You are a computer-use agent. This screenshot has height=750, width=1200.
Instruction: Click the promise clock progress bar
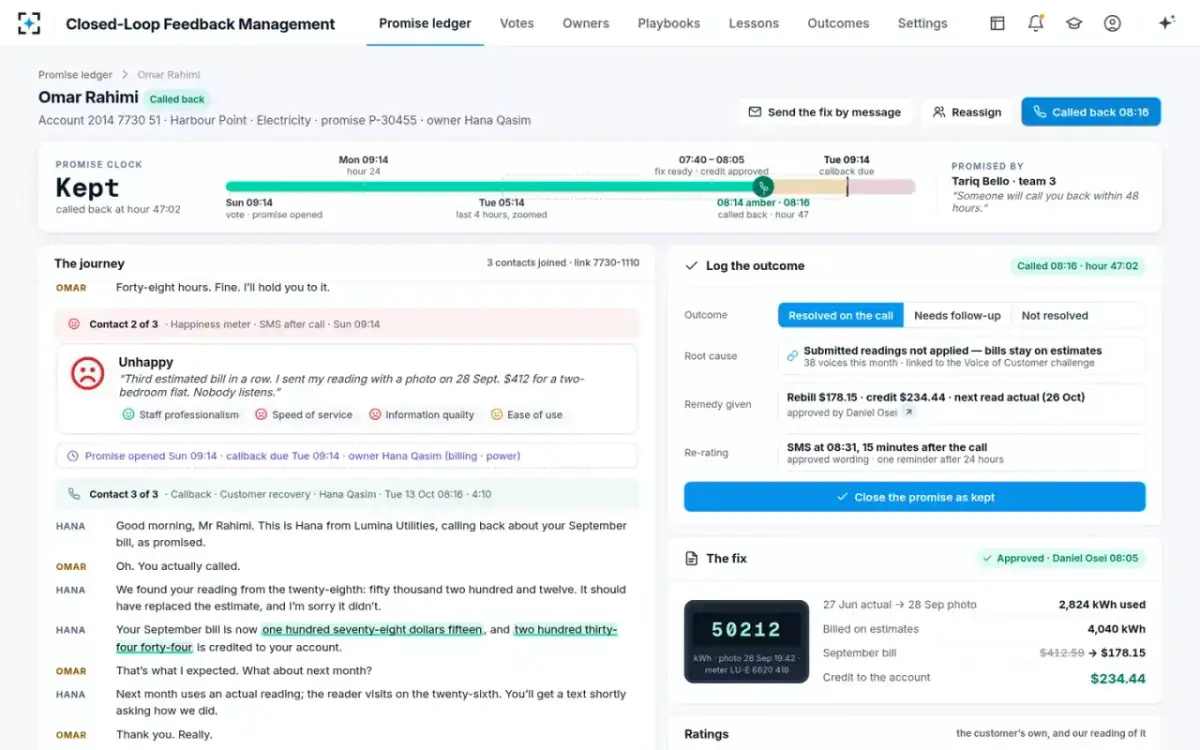tap(570, 186)
